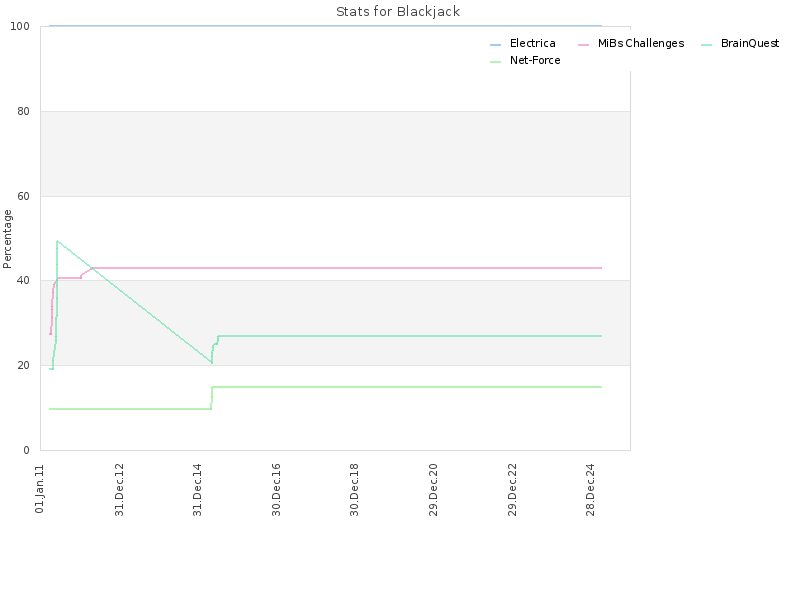Screen dimensions: 800x600
Task: Click the 80 y-axis tick label
Action: (x=23, y=111)
